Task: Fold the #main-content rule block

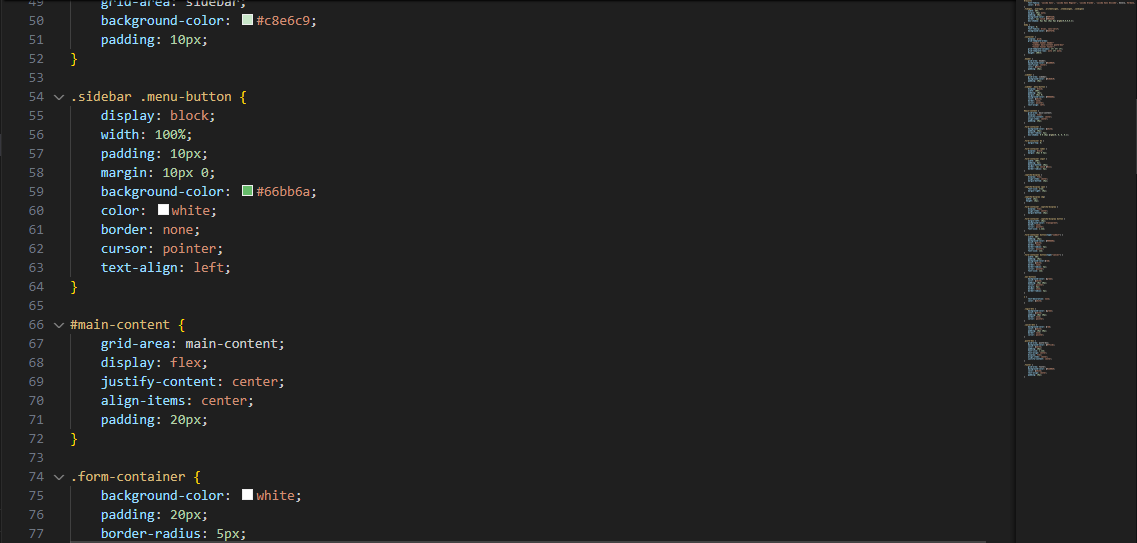Action: (x=58, y=325)
